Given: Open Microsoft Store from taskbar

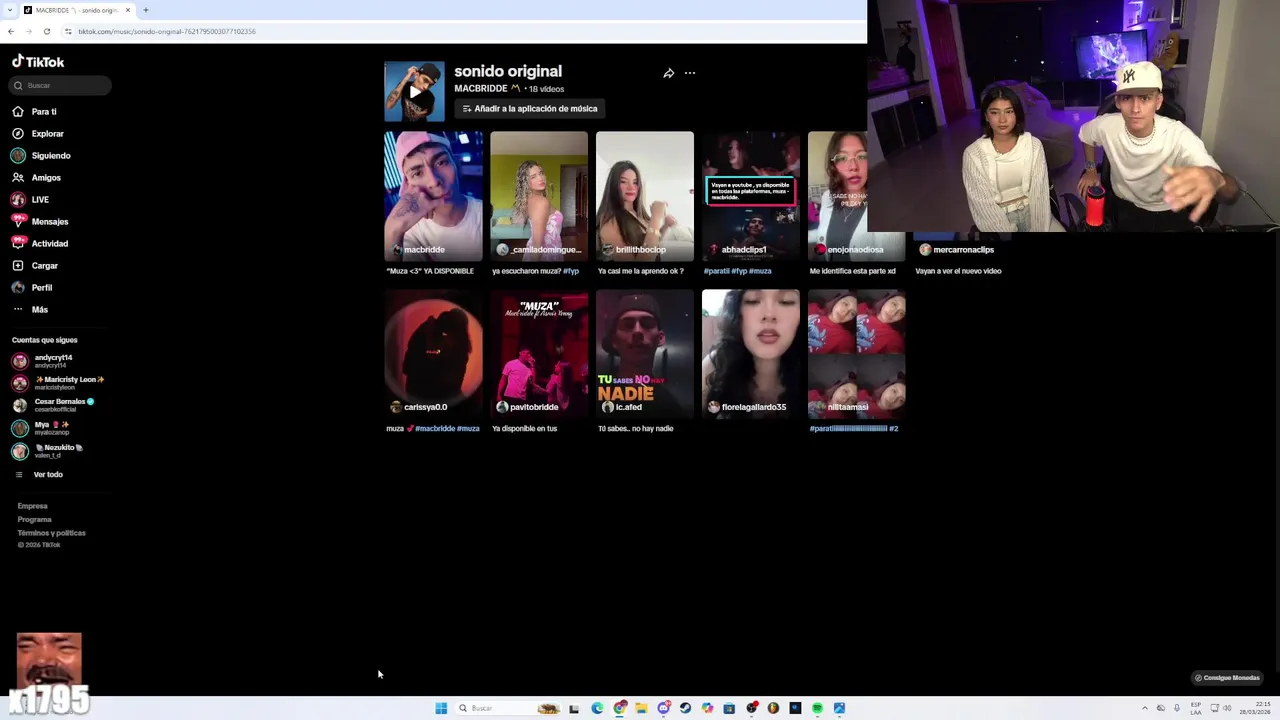Looking at the screenshot, I should 729,708.
